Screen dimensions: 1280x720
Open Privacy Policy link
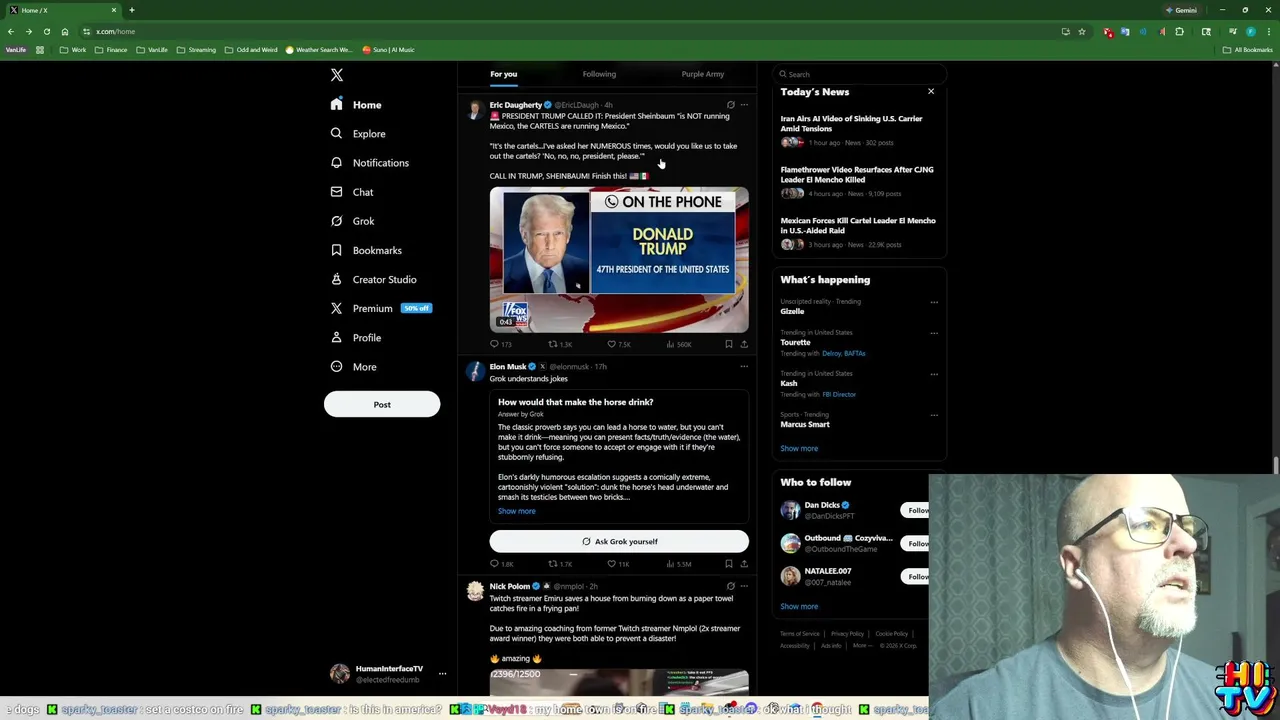[847, 634]
